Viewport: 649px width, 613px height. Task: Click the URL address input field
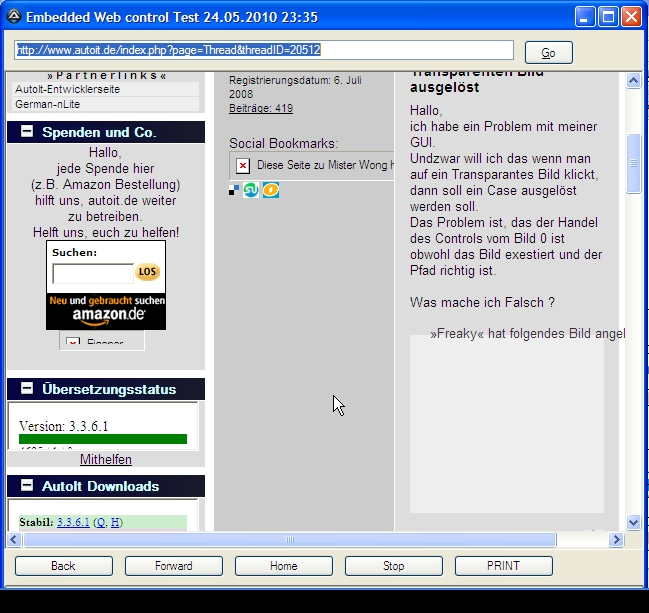pos(263,50)
